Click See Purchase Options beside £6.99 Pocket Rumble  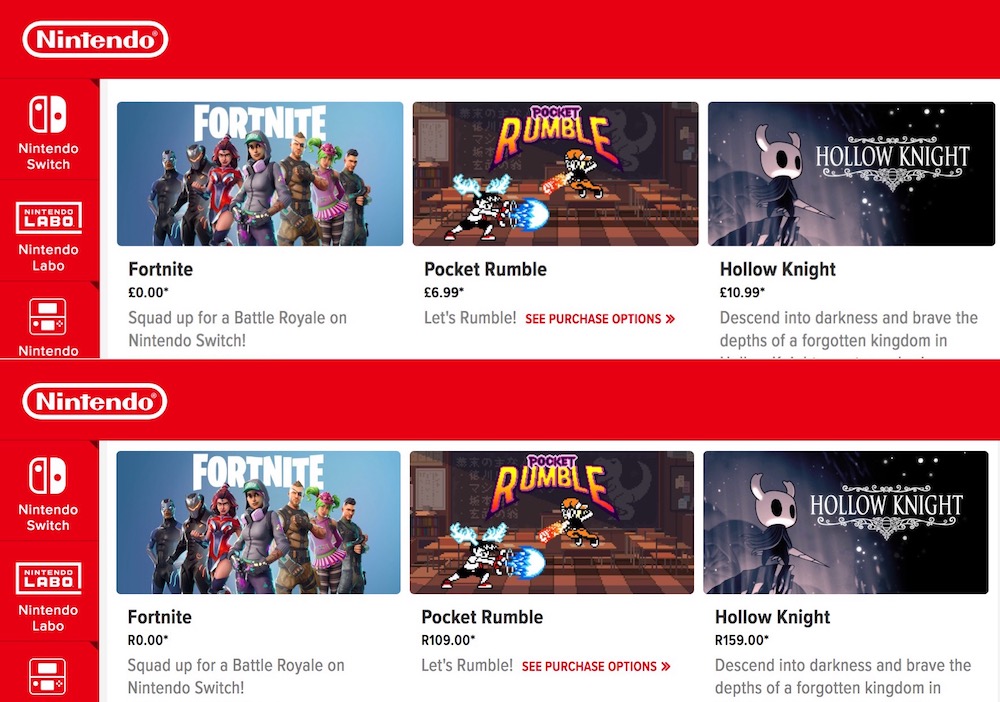tap(599, 319)
